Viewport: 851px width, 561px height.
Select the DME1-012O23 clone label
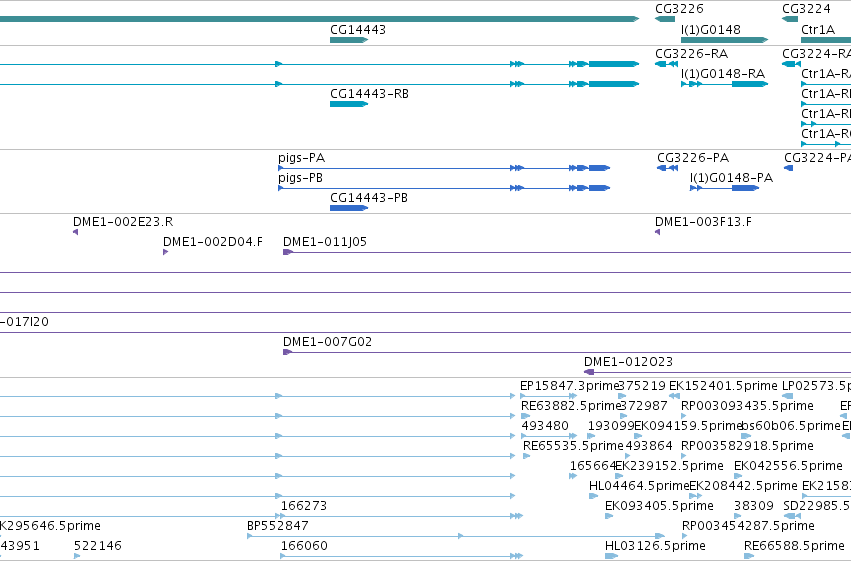[628, 362]
